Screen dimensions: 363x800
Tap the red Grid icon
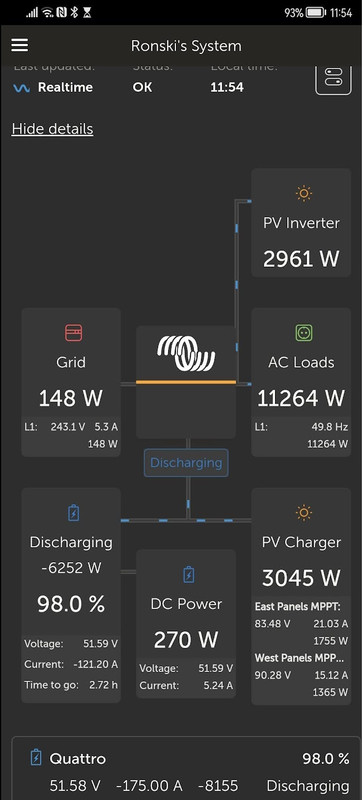click(x=74, y=333)
